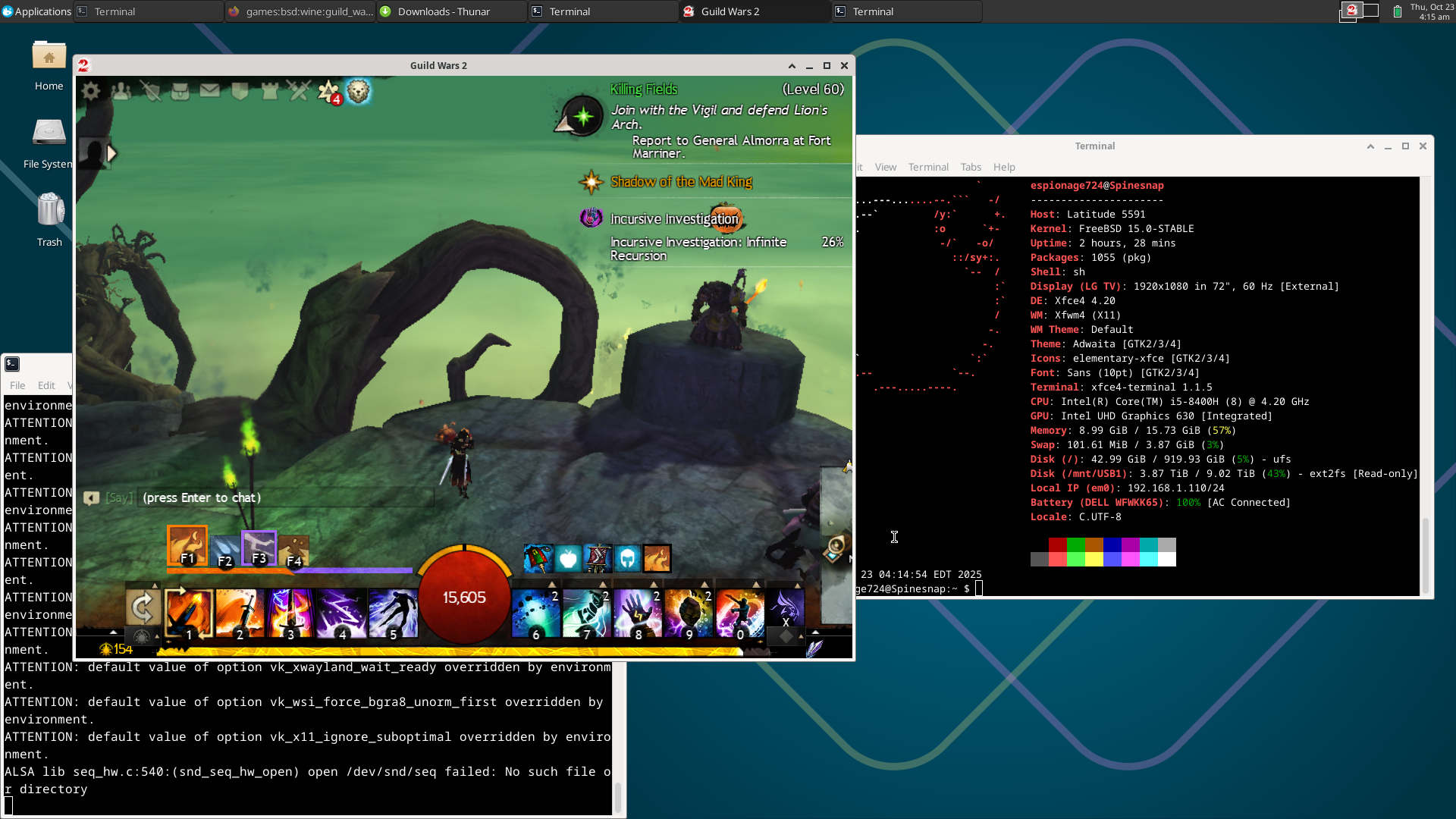Open the mail envelope icon

point(210,92)
